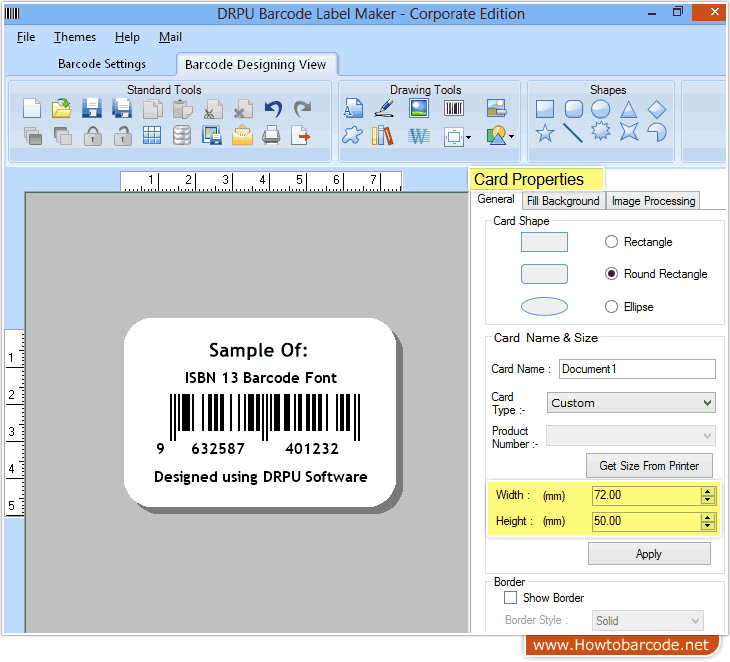Decrease the Width value with down arrow

click(708, 500)
